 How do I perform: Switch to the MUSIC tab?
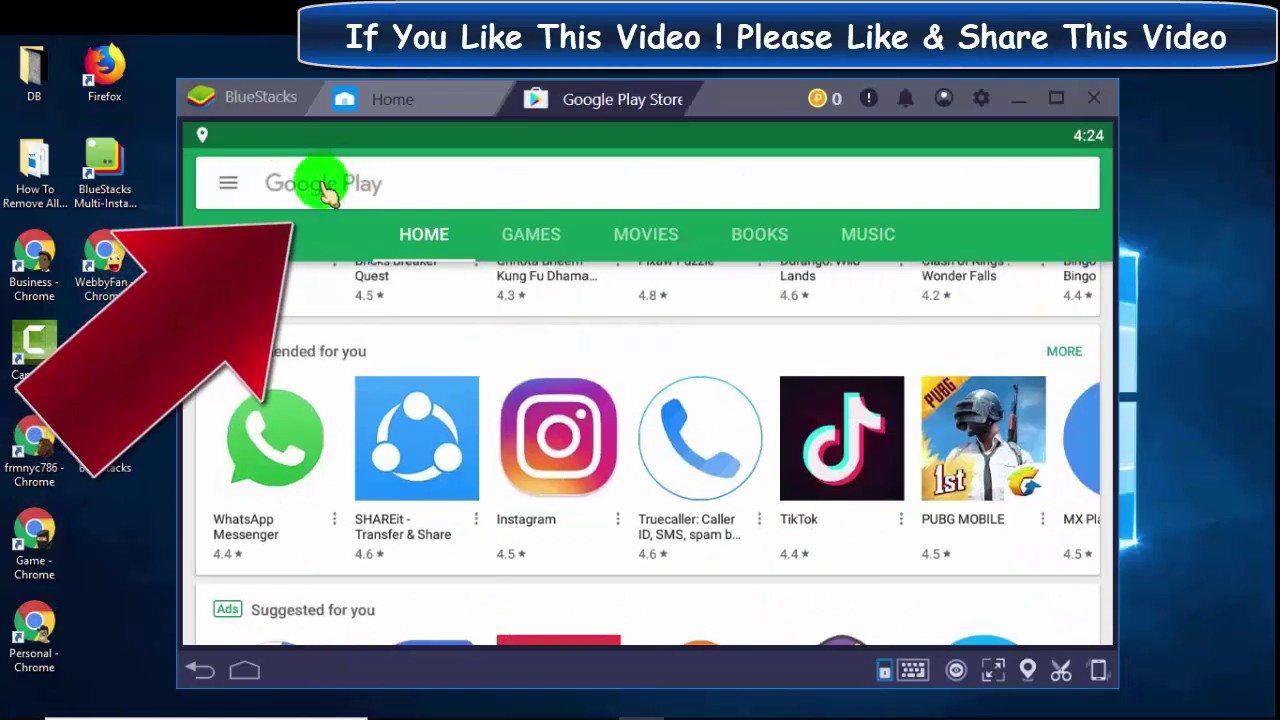[868, 234]
